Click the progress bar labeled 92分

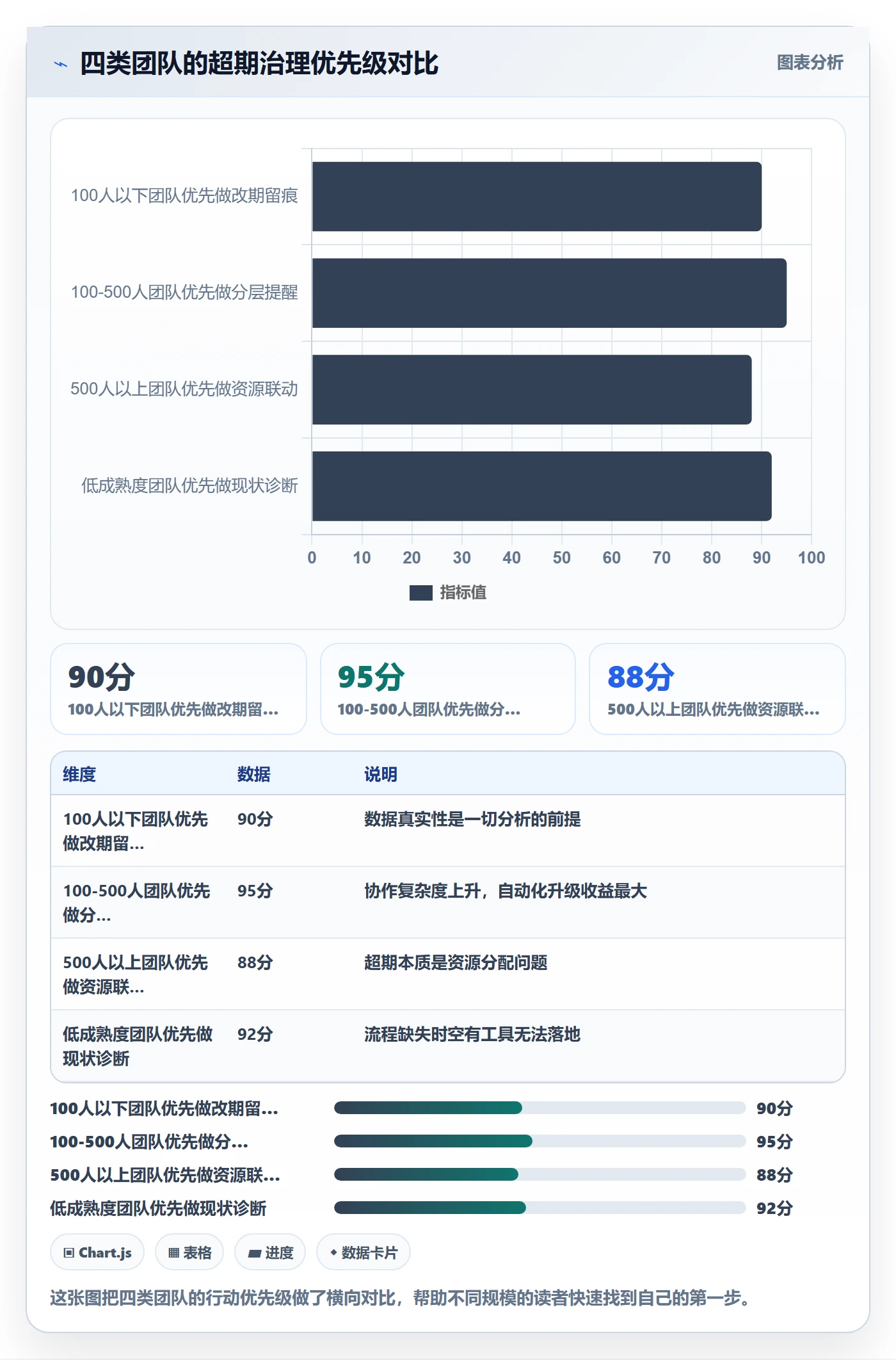point(540,1208)
